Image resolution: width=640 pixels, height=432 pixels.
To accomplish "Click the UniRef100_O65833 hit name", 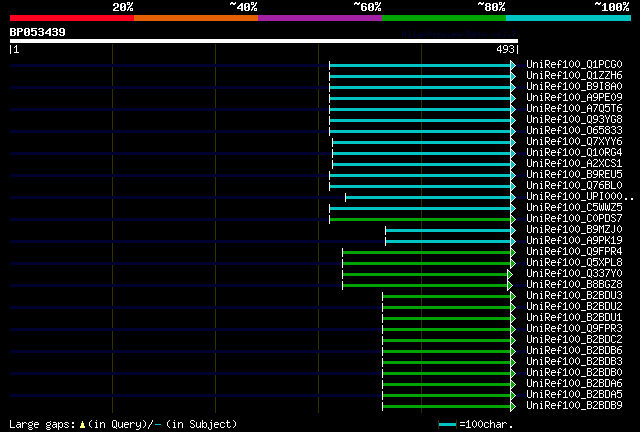I will point(574,131).
